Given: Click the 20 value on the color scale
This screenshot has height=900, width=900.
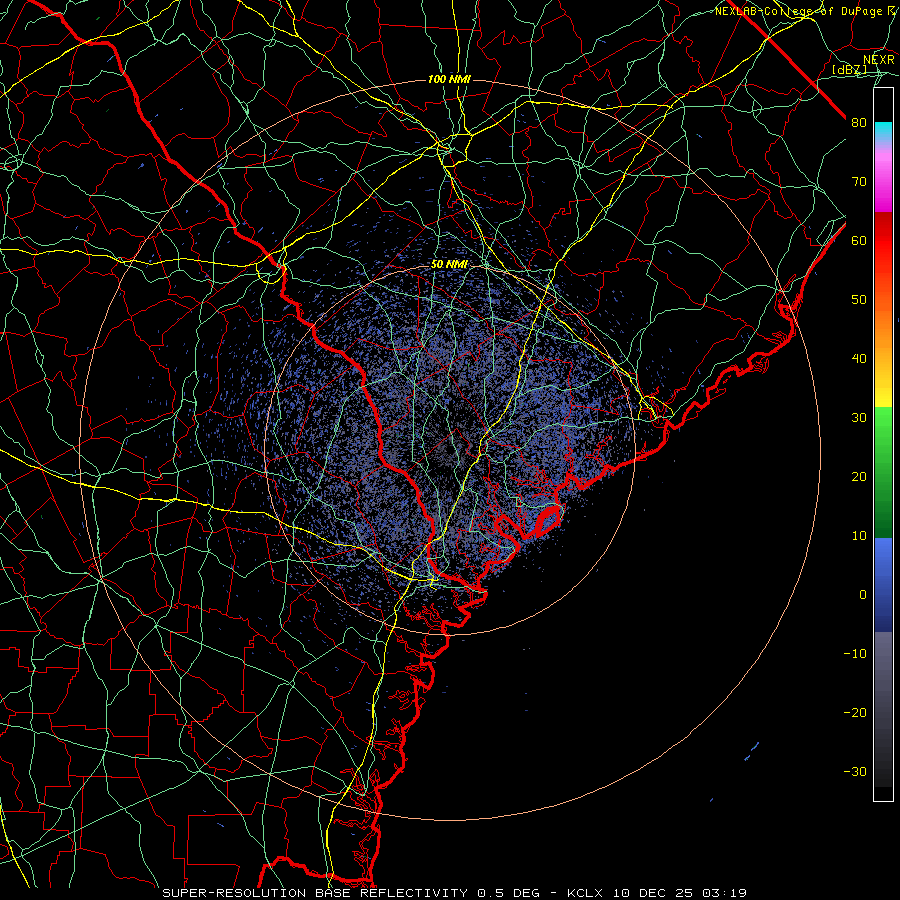Looking at the screenshot, I should point(859,477).
